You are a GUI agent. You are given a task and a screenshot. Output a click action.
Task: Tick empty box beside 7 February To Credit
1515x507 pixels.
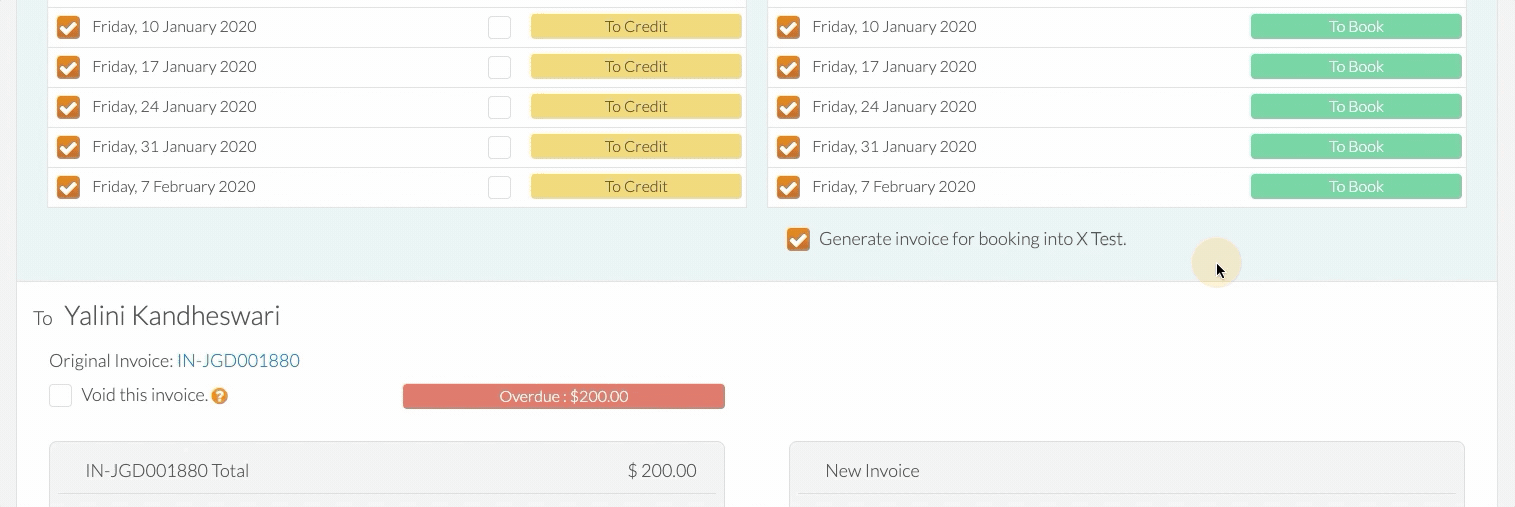[x=499, y=187]
